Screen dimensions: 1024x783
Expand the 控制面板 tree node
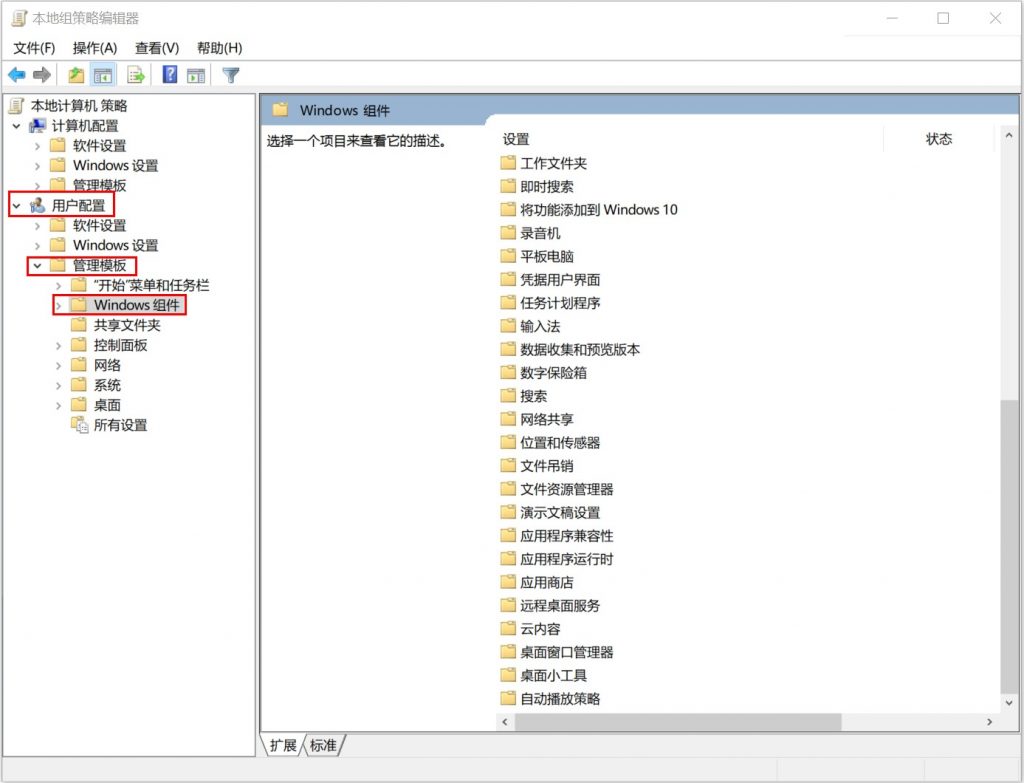[58, 345]
